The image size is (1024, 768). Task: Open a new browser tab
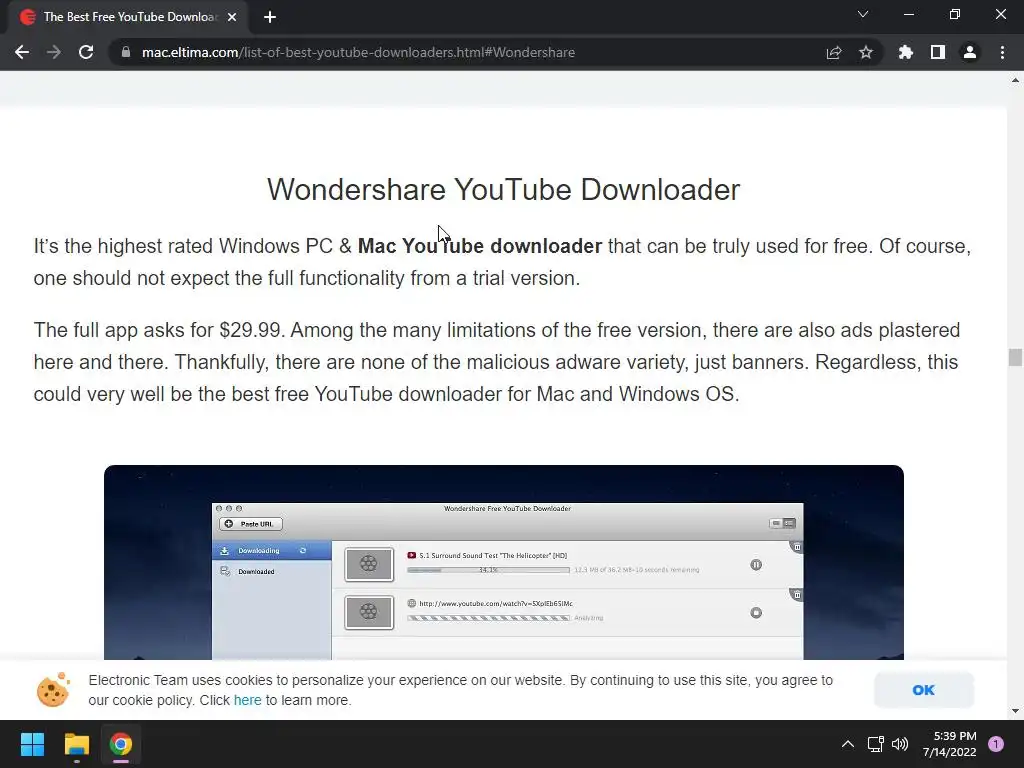point(270,17)
